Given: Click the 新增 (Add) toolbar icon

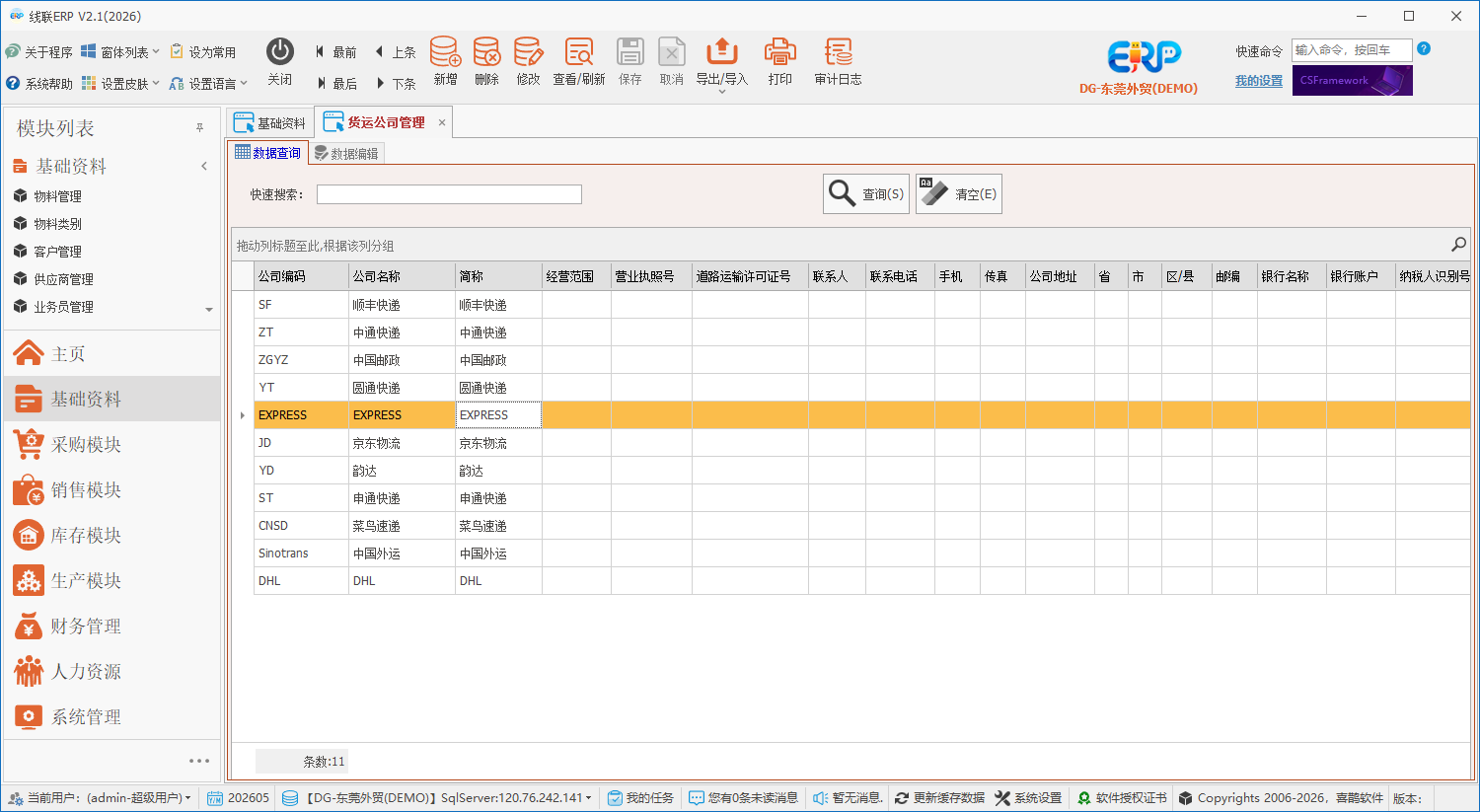Looking at the screenshot, I should 445,62.
